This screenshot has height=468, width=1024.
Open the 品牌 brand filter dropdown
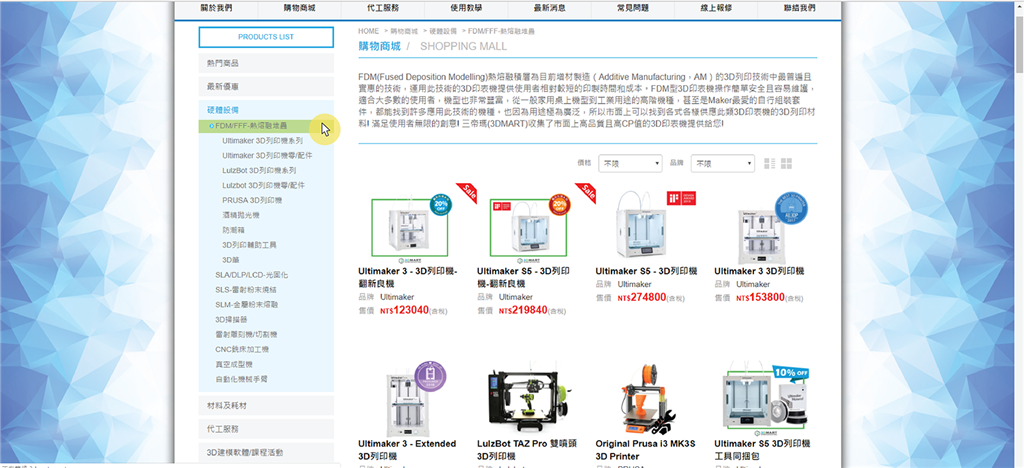722,163
